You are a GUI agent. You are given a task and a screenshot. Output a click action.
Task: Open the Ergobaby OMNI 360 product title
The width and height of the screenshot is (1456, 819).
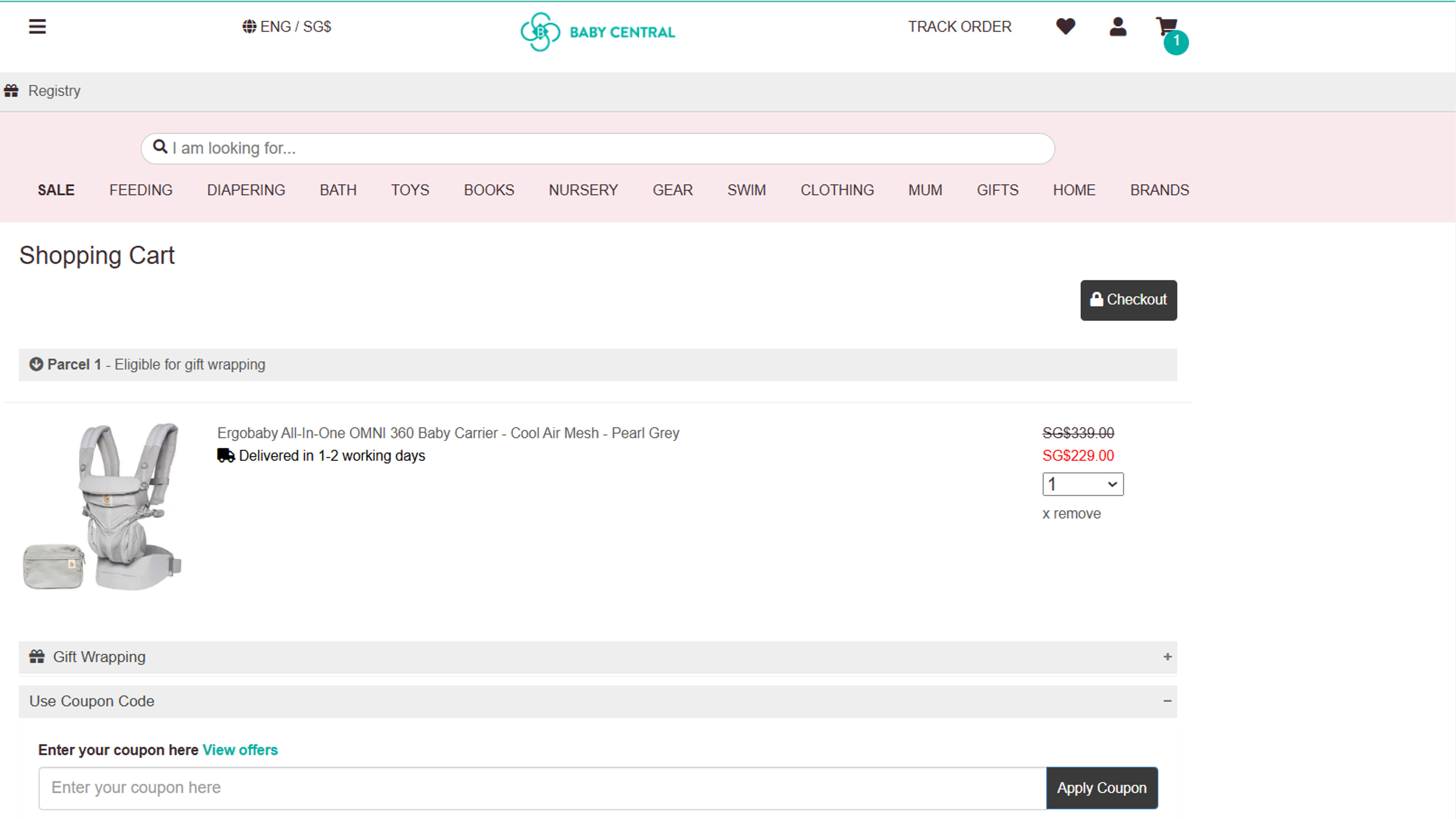pos(448,433)
